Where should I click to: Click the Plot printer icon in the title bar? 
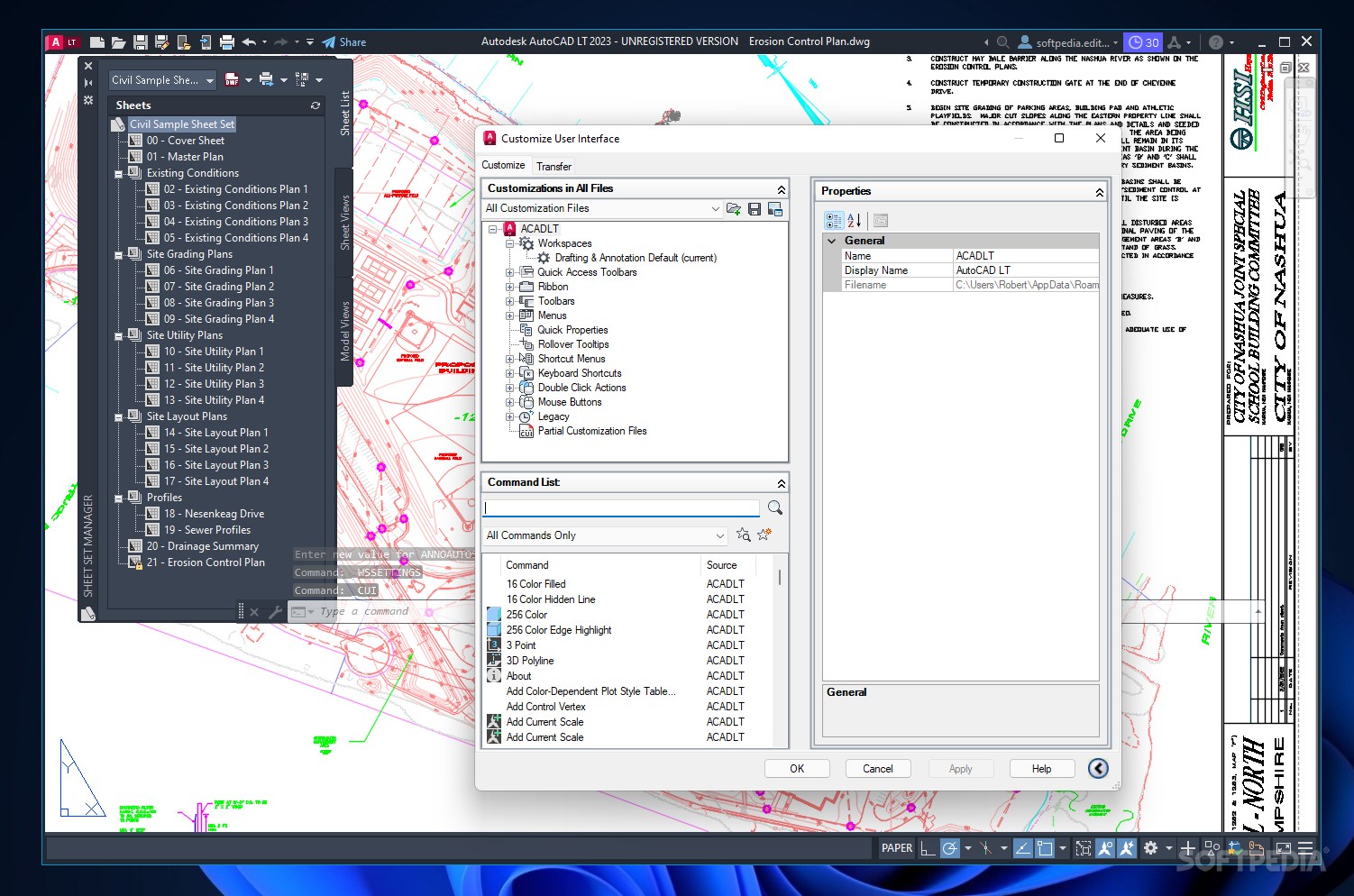pos(227,42)
